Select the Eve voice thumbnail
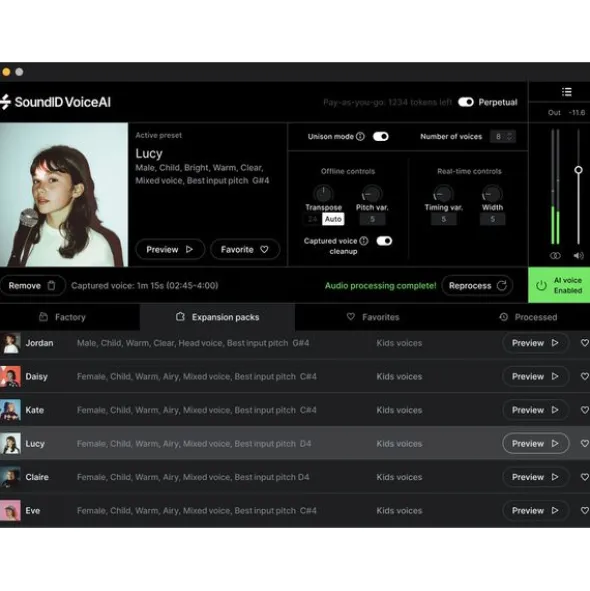The width and height of the screenshot is (590, 591). (x=10, y=511)
